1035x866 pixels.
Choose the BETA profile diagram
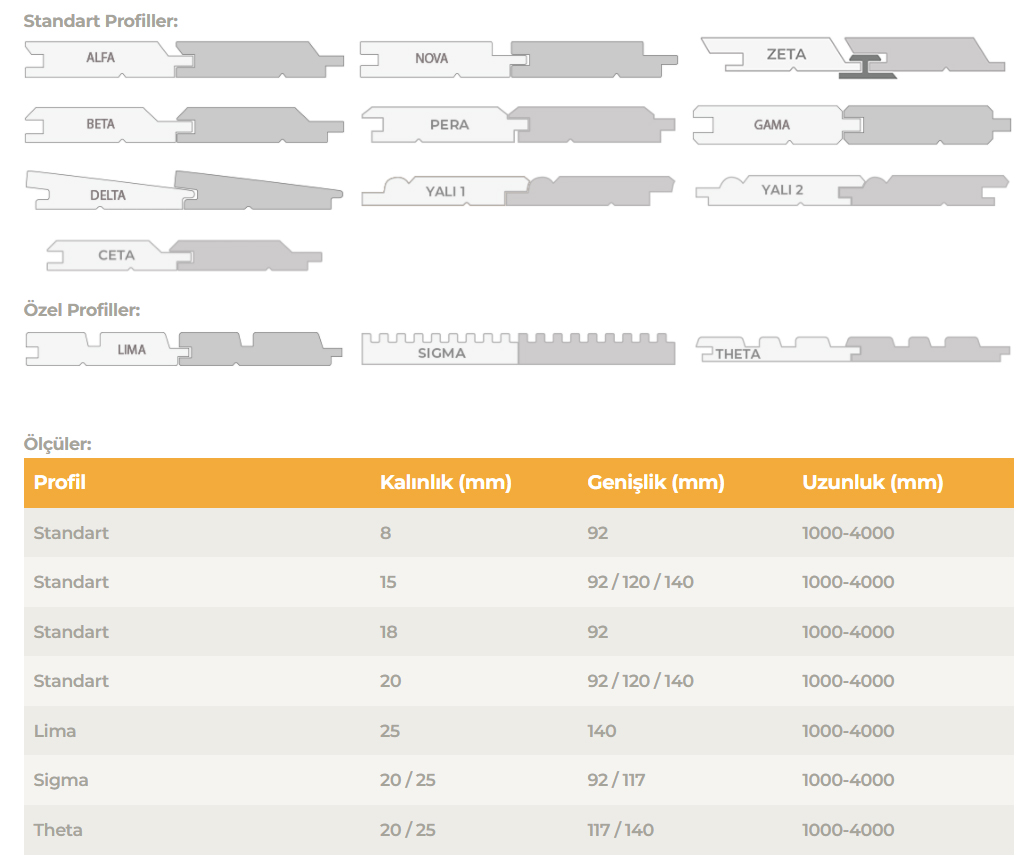tap(184, 125)
